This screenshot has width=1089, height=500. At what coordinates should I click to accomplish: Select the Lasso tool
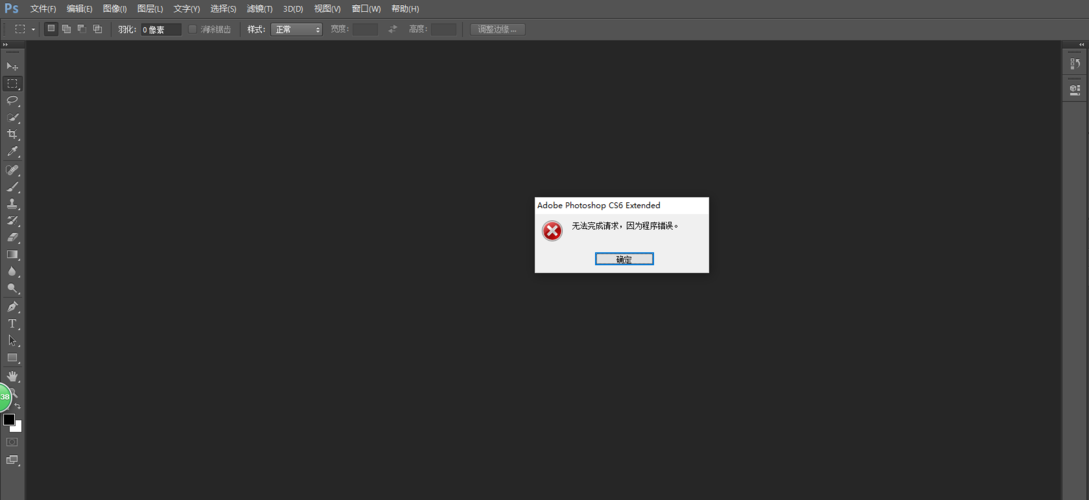tap(13, 100)
